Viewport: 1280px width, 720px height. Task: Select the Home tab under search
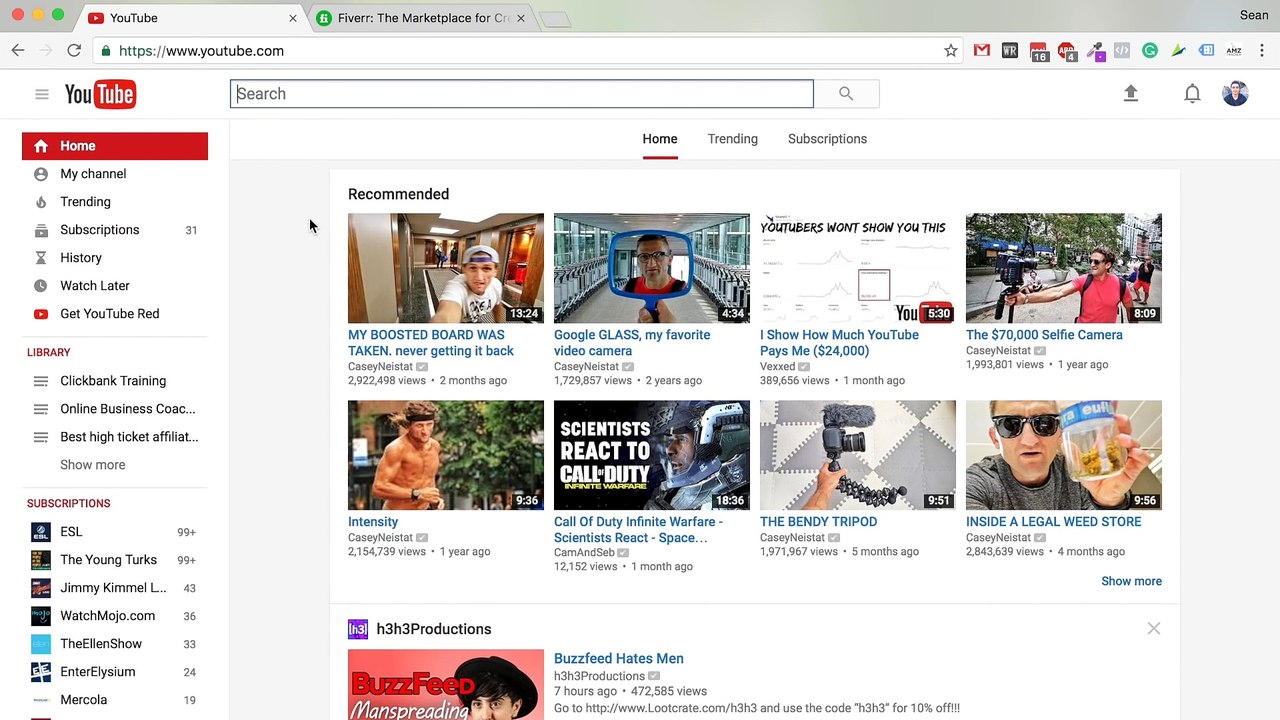click(660, 139)
